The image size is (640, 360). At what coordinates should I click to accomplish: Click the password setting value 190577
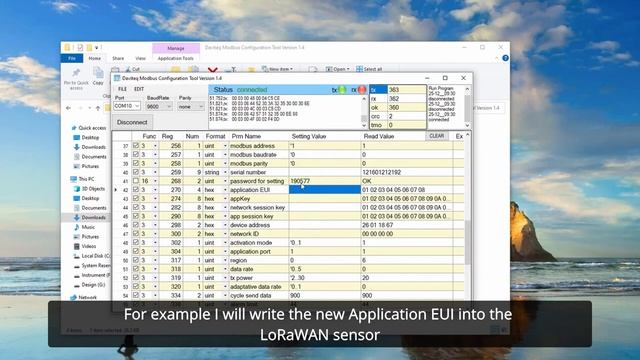[x=300, y=181]
